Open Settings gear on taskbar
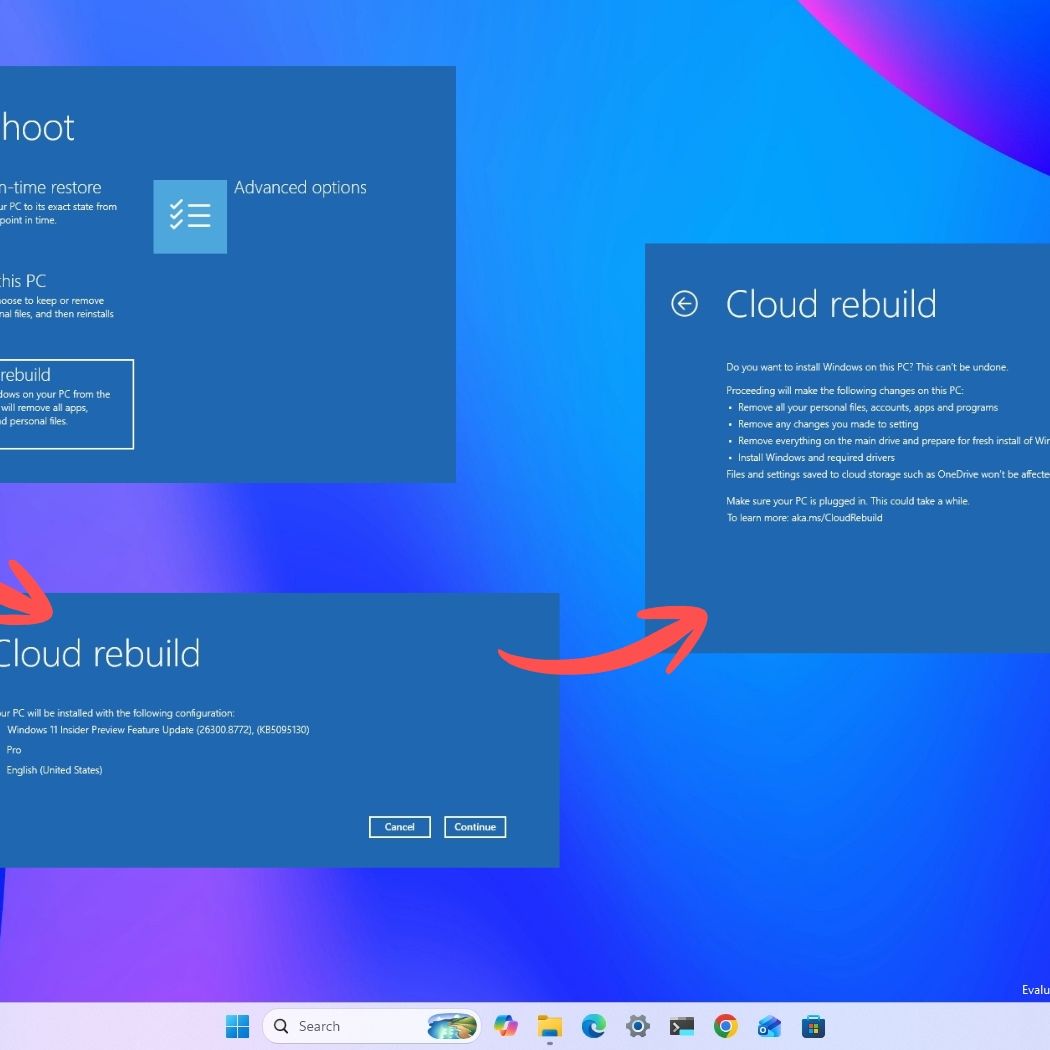The height and width of the screenshot is (1050, 1050). (x=638, y=1026)
